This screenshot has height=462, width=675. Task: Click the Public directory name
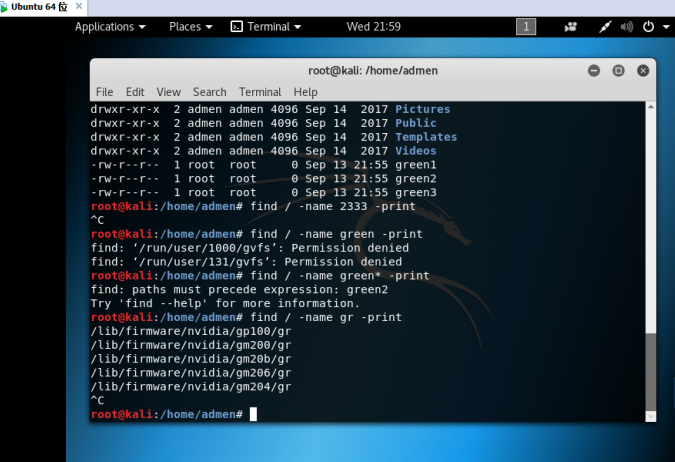click(415, 123)
